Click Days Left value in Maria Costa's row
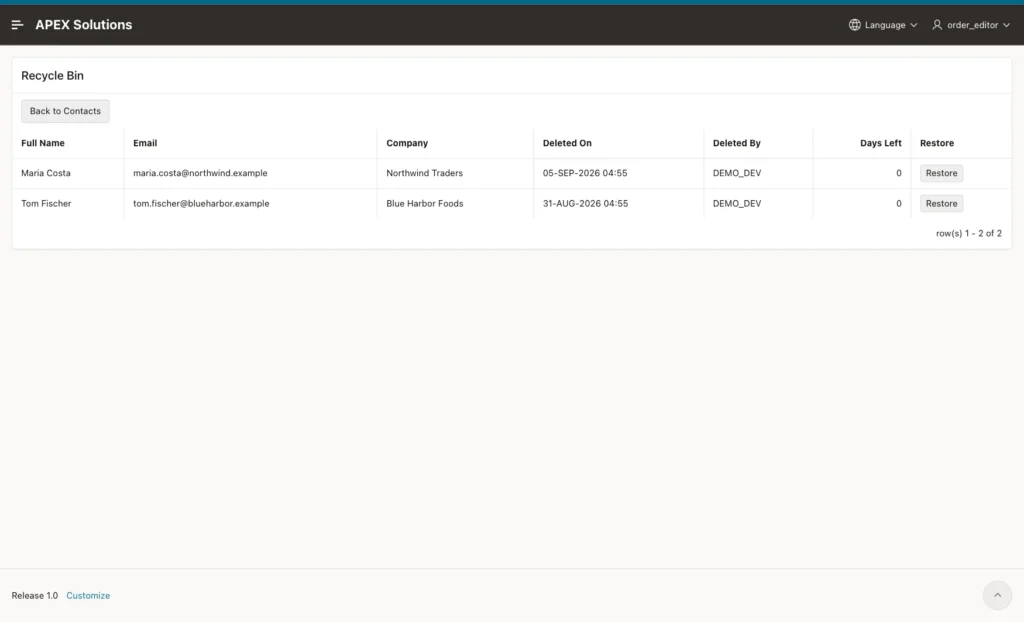 [x=899, y=173]
